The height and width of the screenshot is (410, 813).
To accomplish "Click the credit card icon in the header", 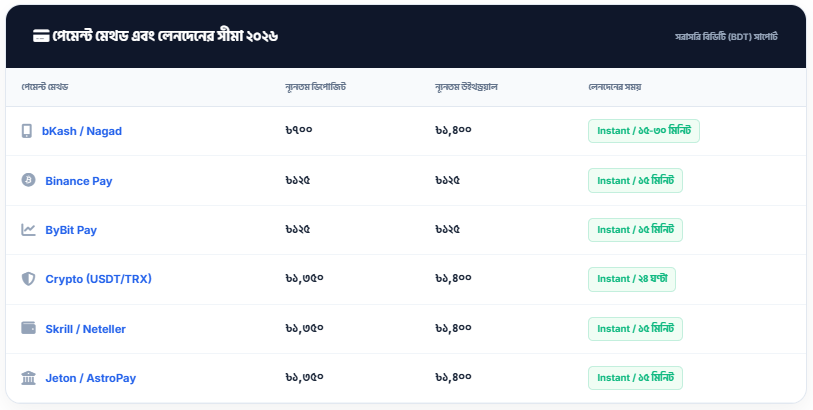I will [41, 36].
